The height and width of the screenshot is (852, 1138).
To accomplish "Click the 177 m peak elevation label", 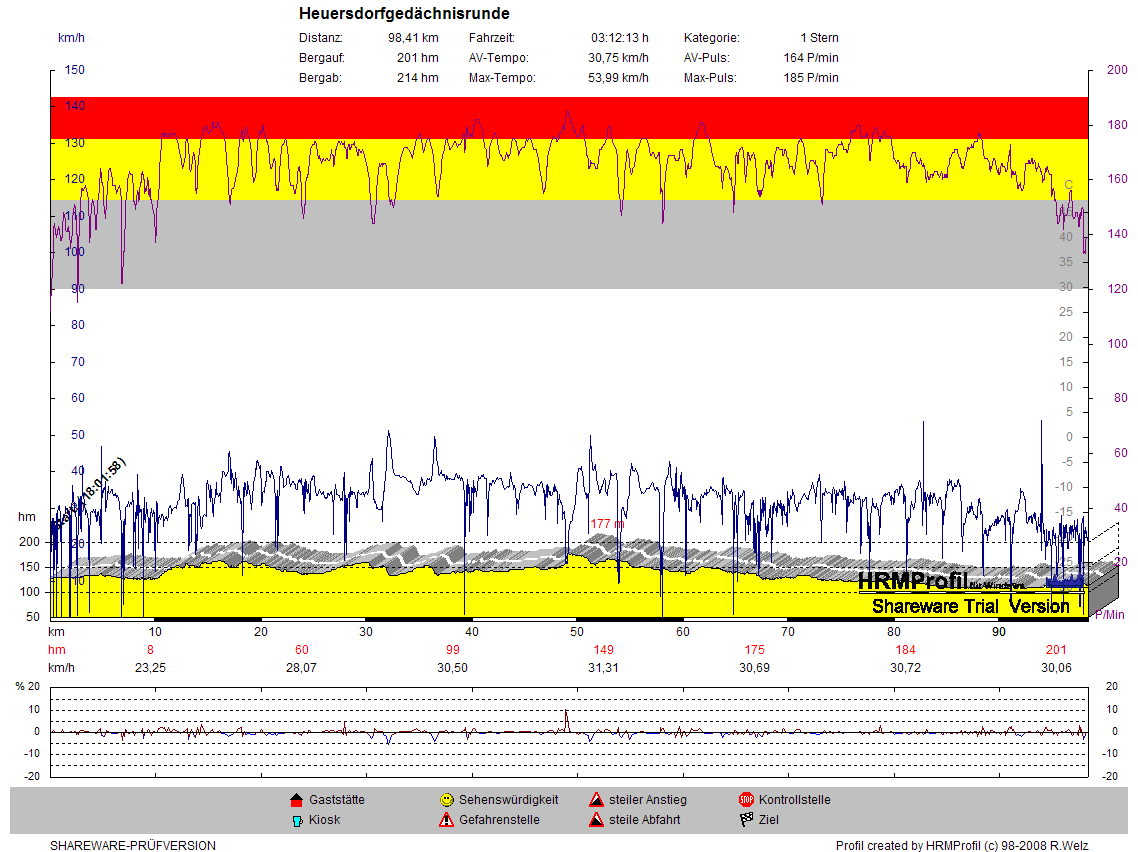I will [x=607, y=524].
